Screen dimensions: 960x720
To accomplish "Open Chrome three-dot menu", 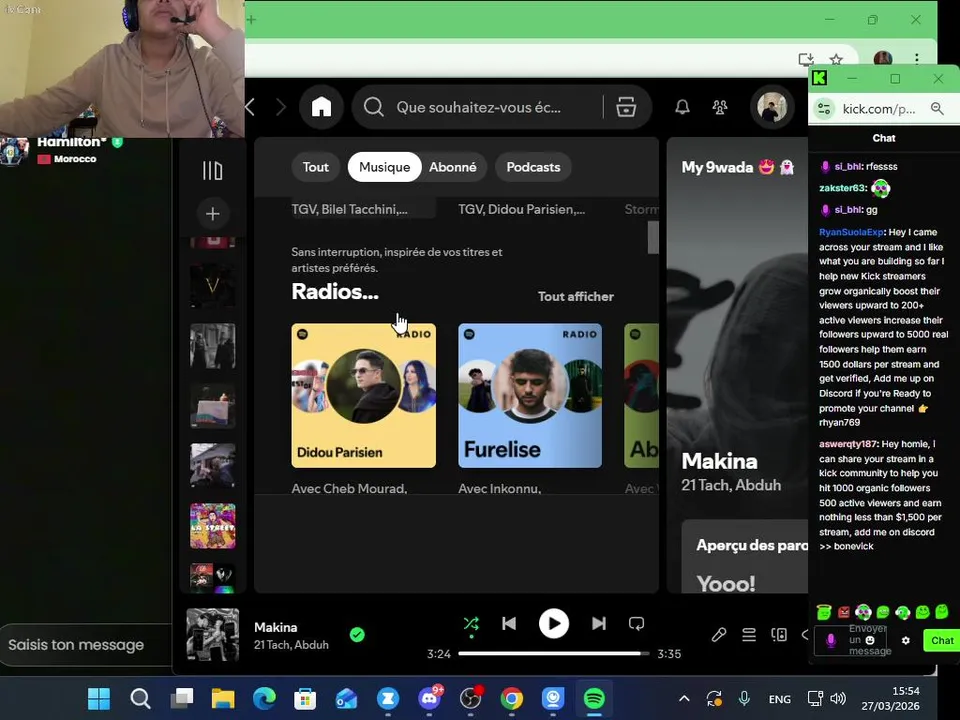I will click(x=917, y=59).
